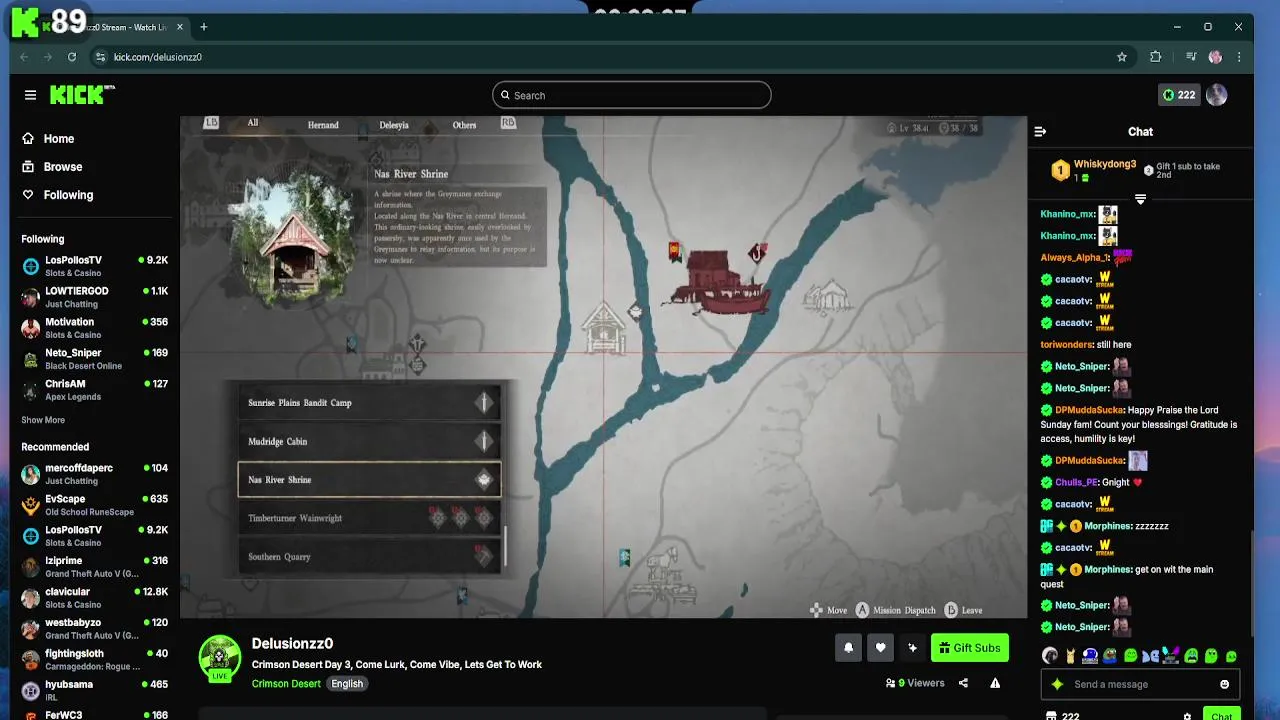Open Neto_Sniper channel in Following list

tap(95, 359)
